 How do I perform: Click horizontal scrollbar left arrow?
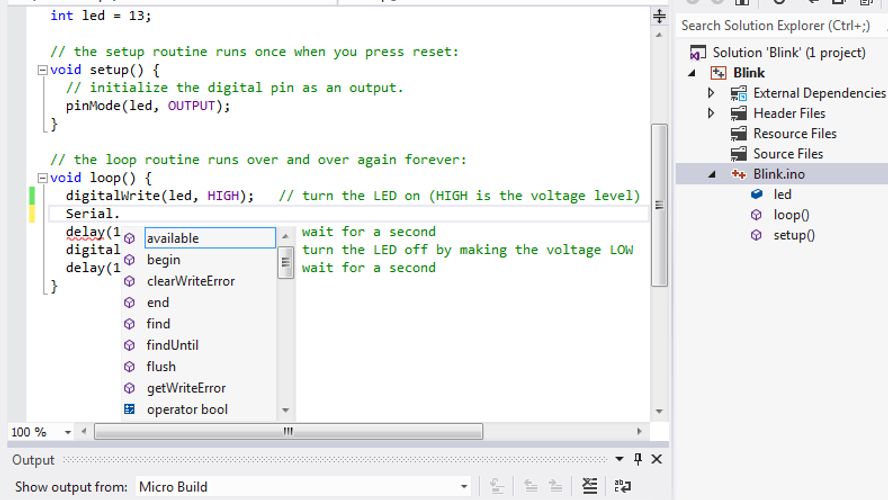click(84, 431)
